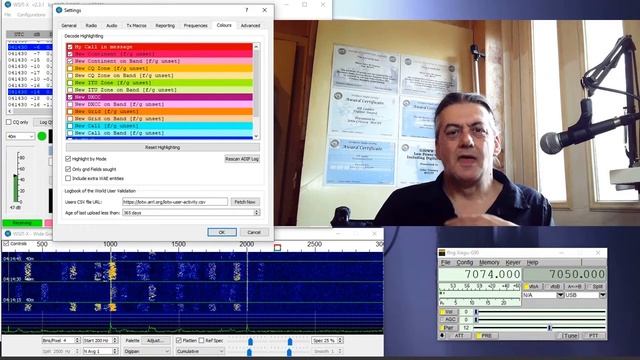Adjust the Spec 25 % spinner
The image size is (640, 360).
340,340
